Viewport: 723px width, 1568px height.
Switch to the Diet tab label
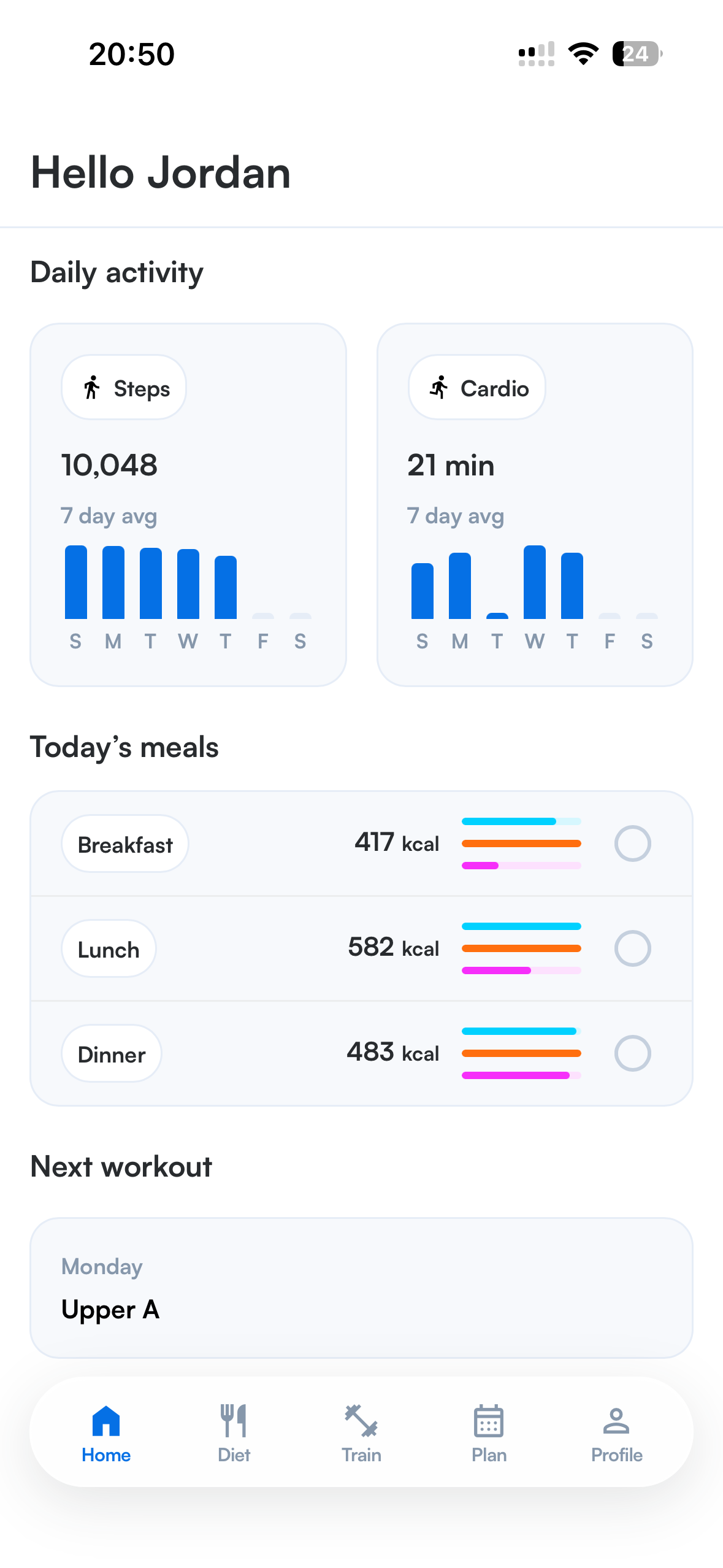coord(234,1455)
